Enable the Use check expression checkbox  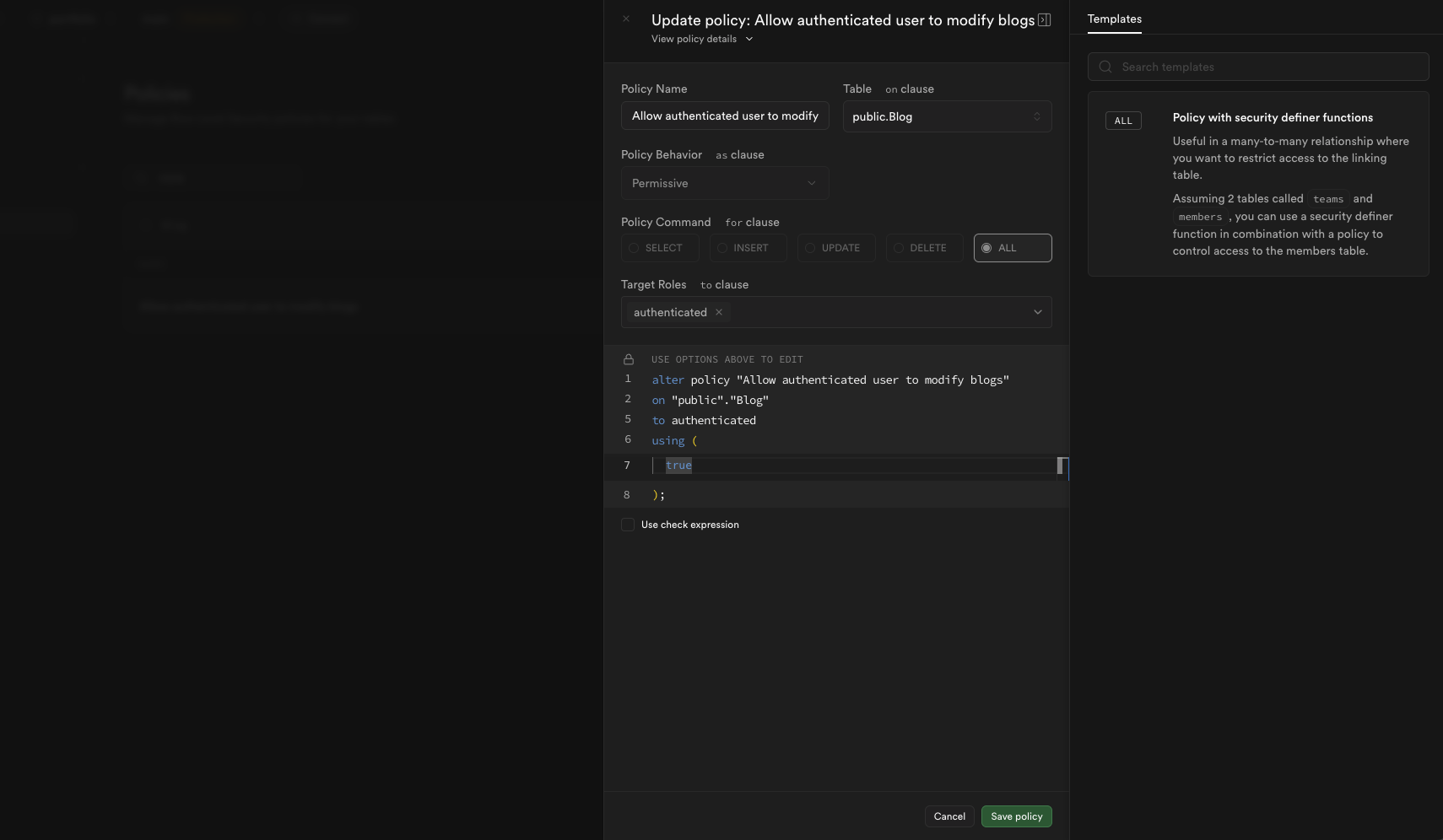coord(628,525)
